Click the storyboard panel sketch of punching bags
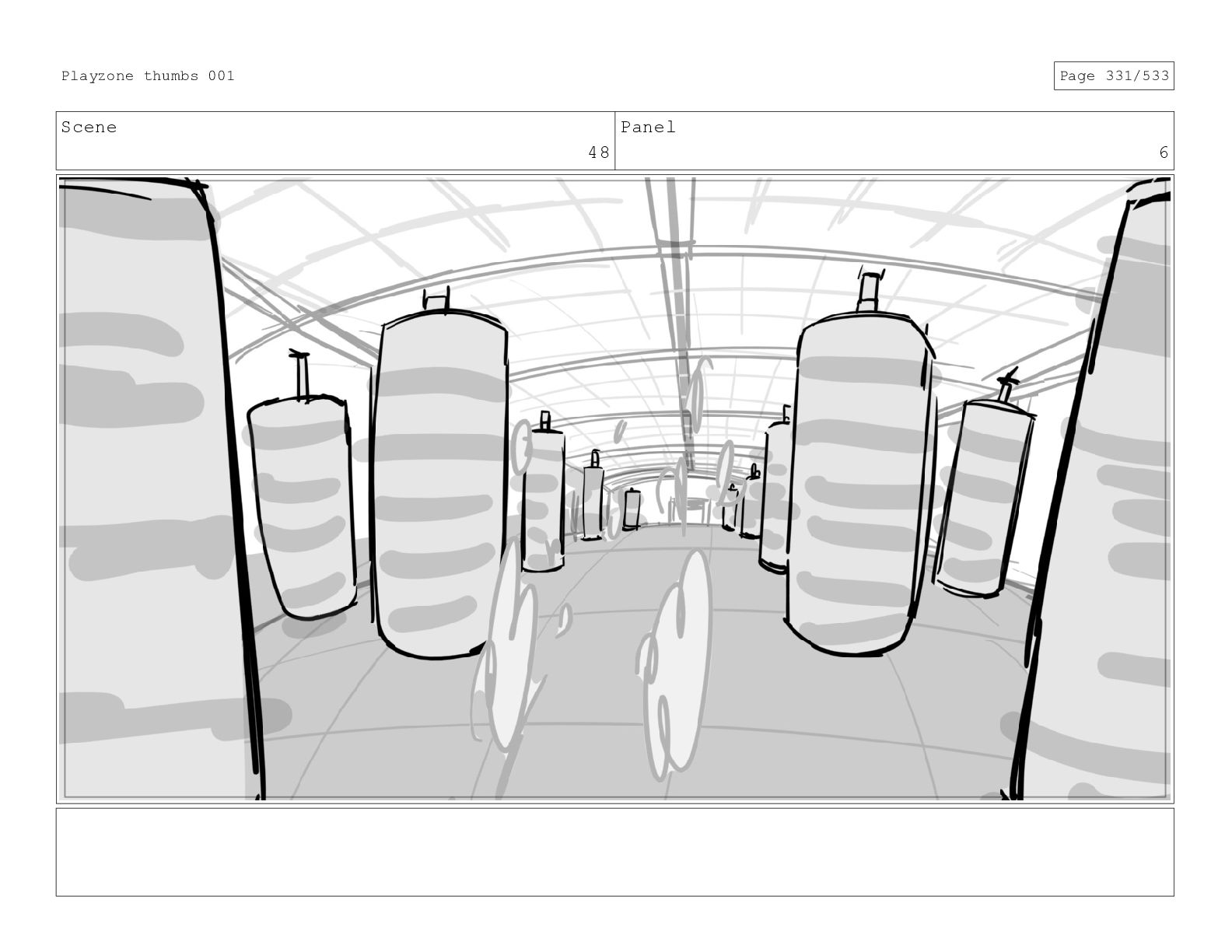This screenshot has height=952, width=1232. [614, 489]
